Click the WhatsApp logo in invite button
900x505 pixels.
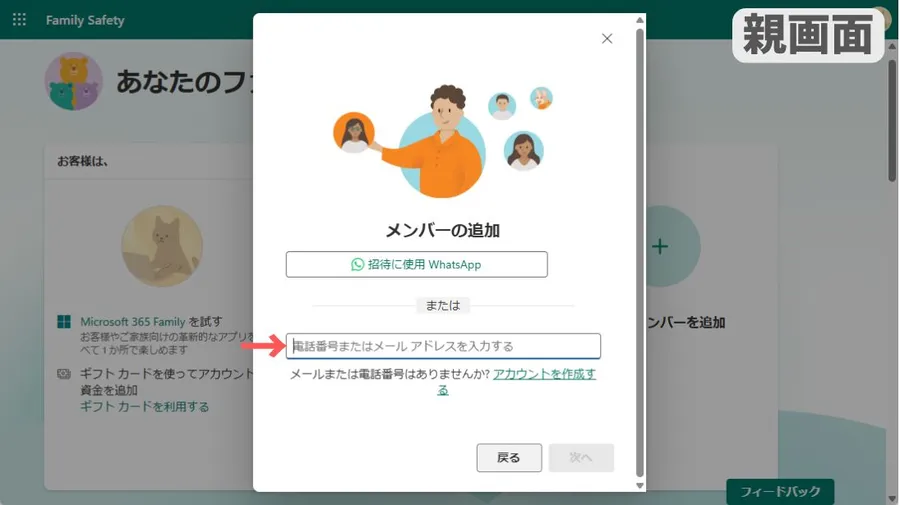(x=357, y=264)
